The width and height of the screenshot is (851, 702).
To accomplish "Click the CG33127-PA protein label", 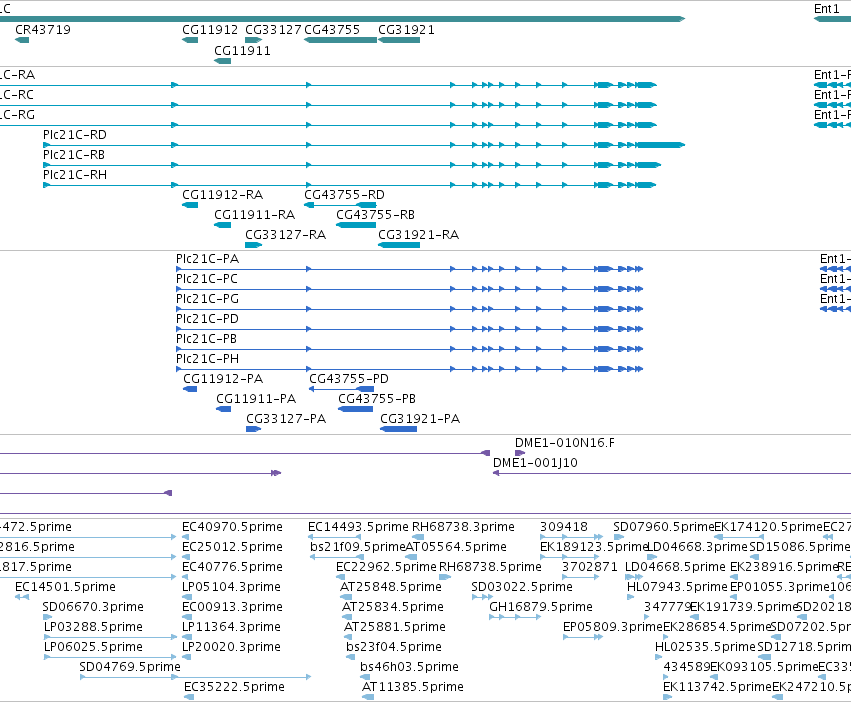I will click(286, 419).
